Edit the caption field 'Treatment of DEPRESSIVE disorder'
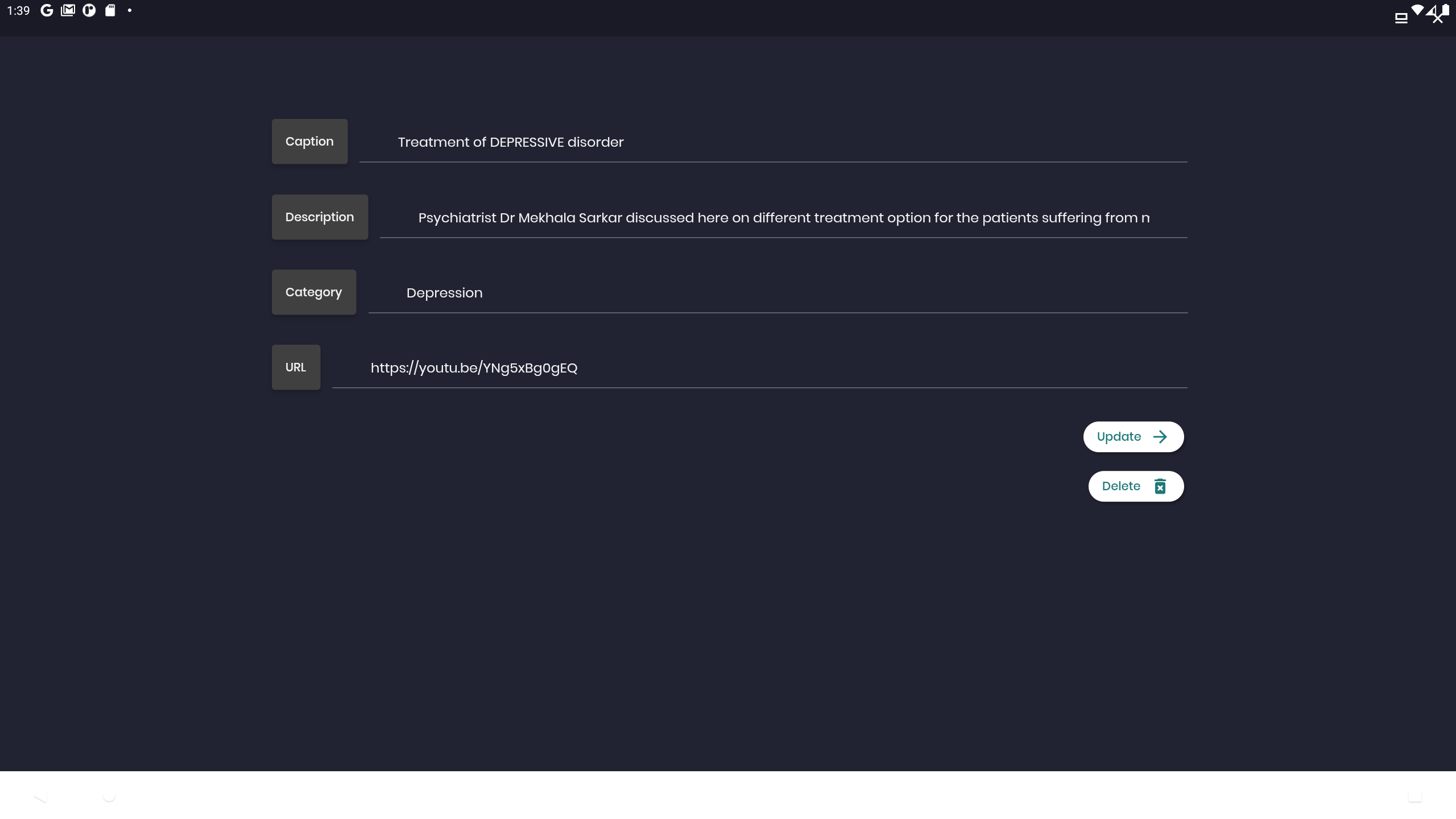Image resolution: width=1456 pixels, height=819 pixels. (x=773, y=142)
